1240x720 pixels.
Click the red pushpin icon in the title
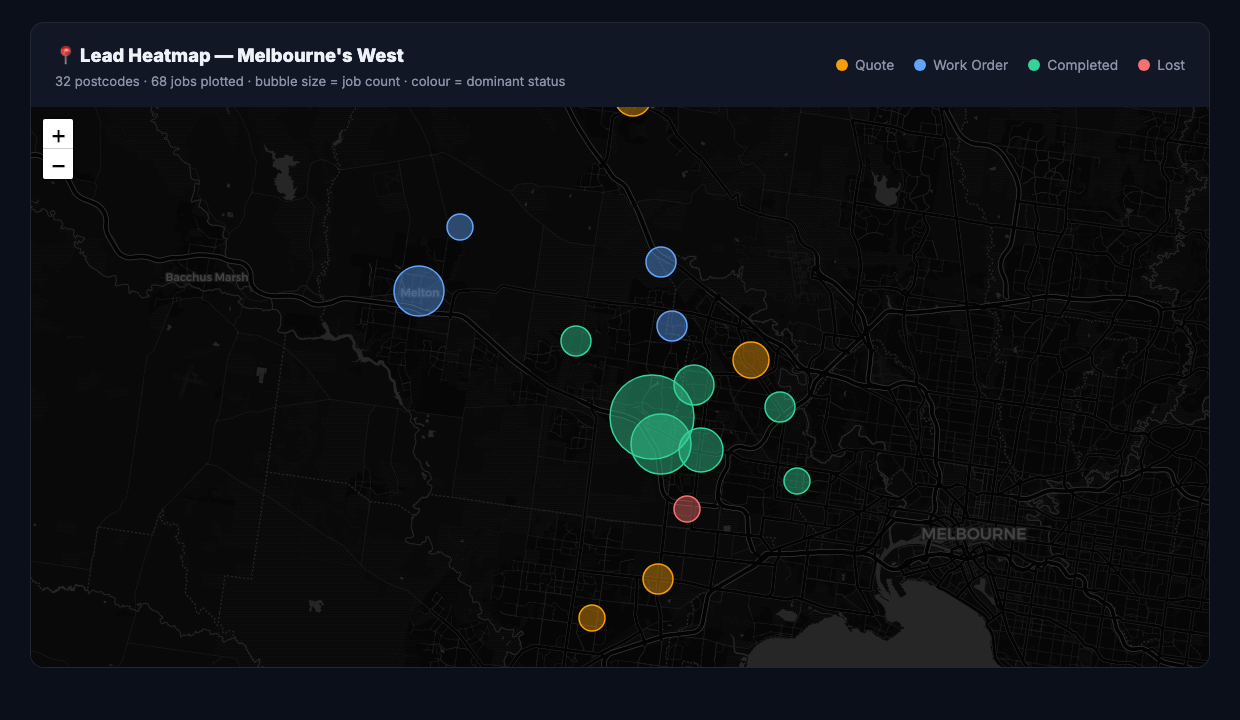point(66,56)
